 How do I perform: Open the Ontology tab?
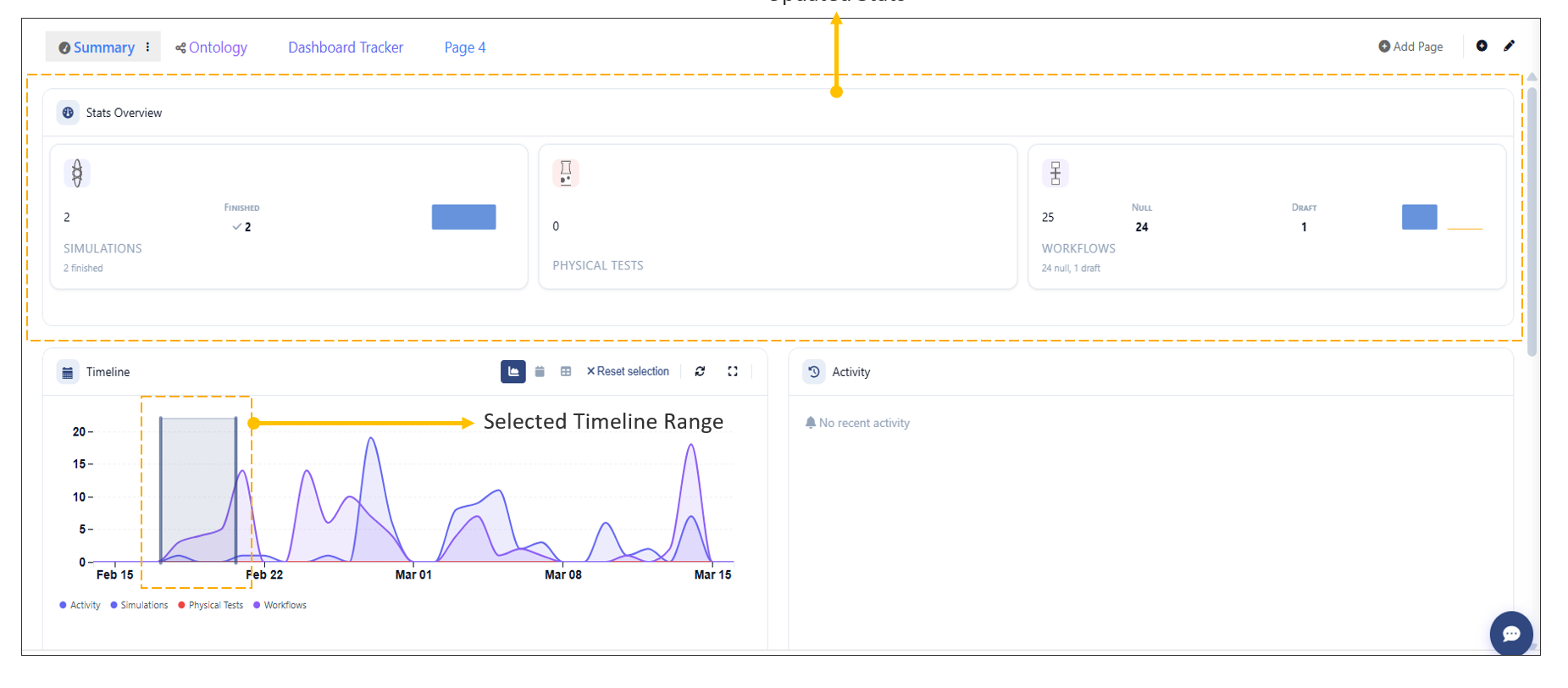[x=212, y=47]
